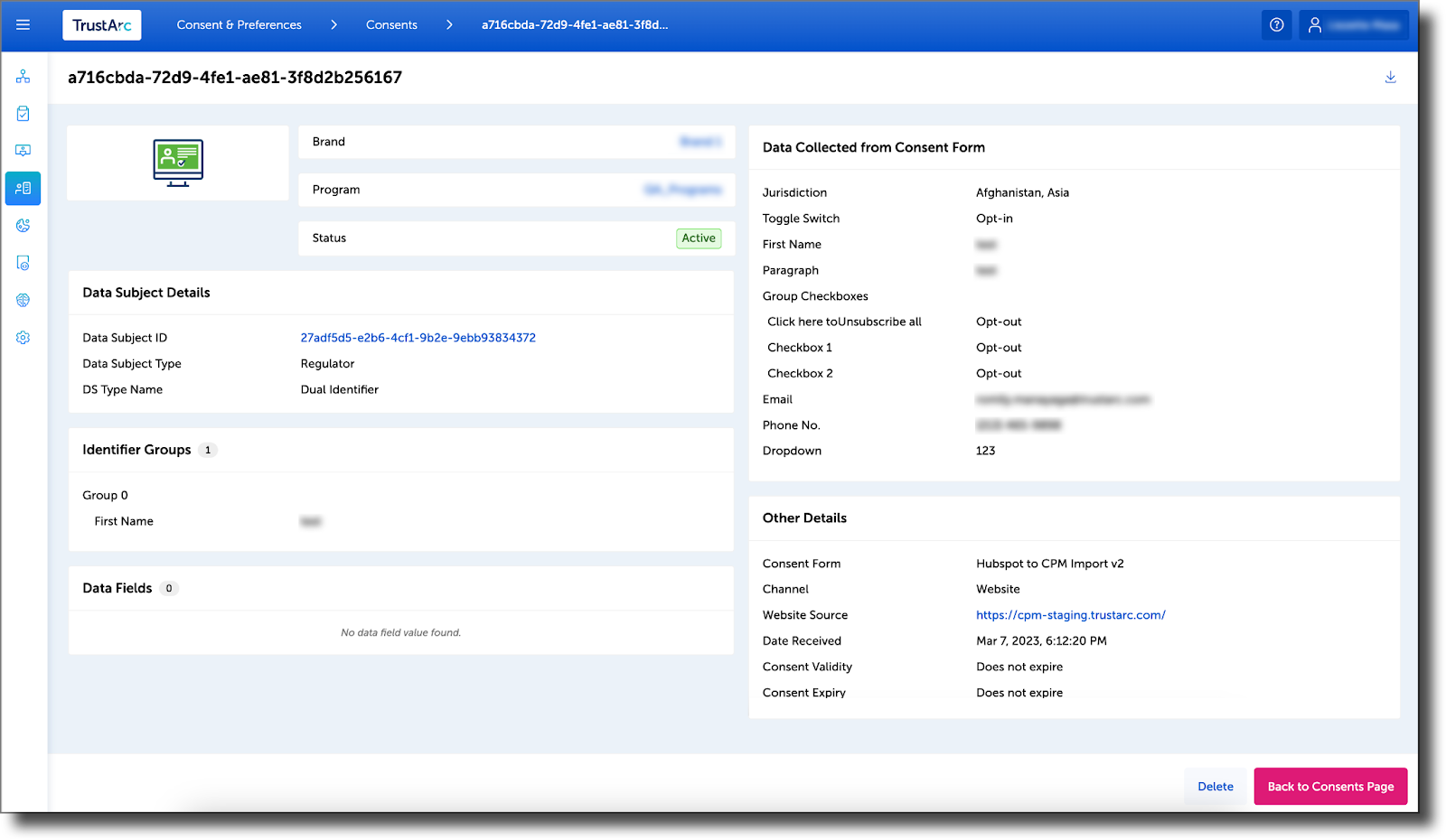The image size is (1446, 840).
Task: Click the highlighted consents sidebar icon
Action: [x=23, y=189]
